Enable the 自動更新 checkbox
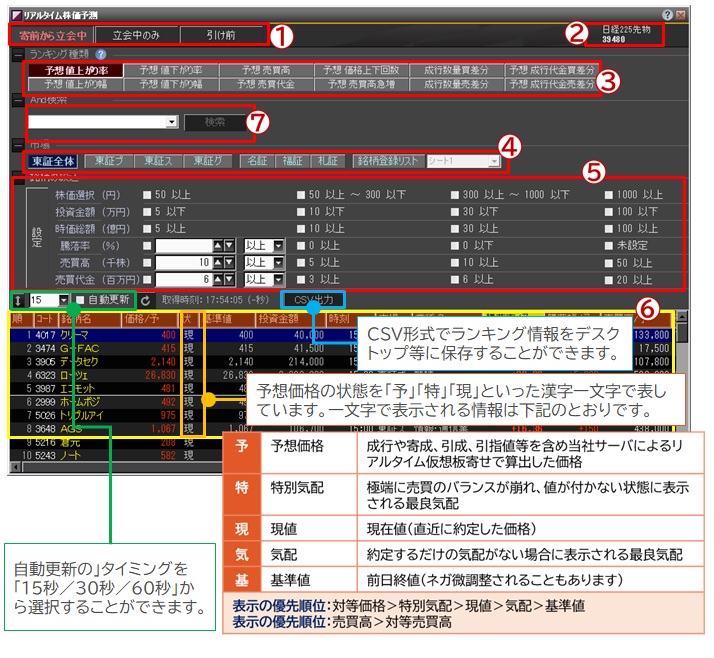The image size is (714, 658). [81, 299]
